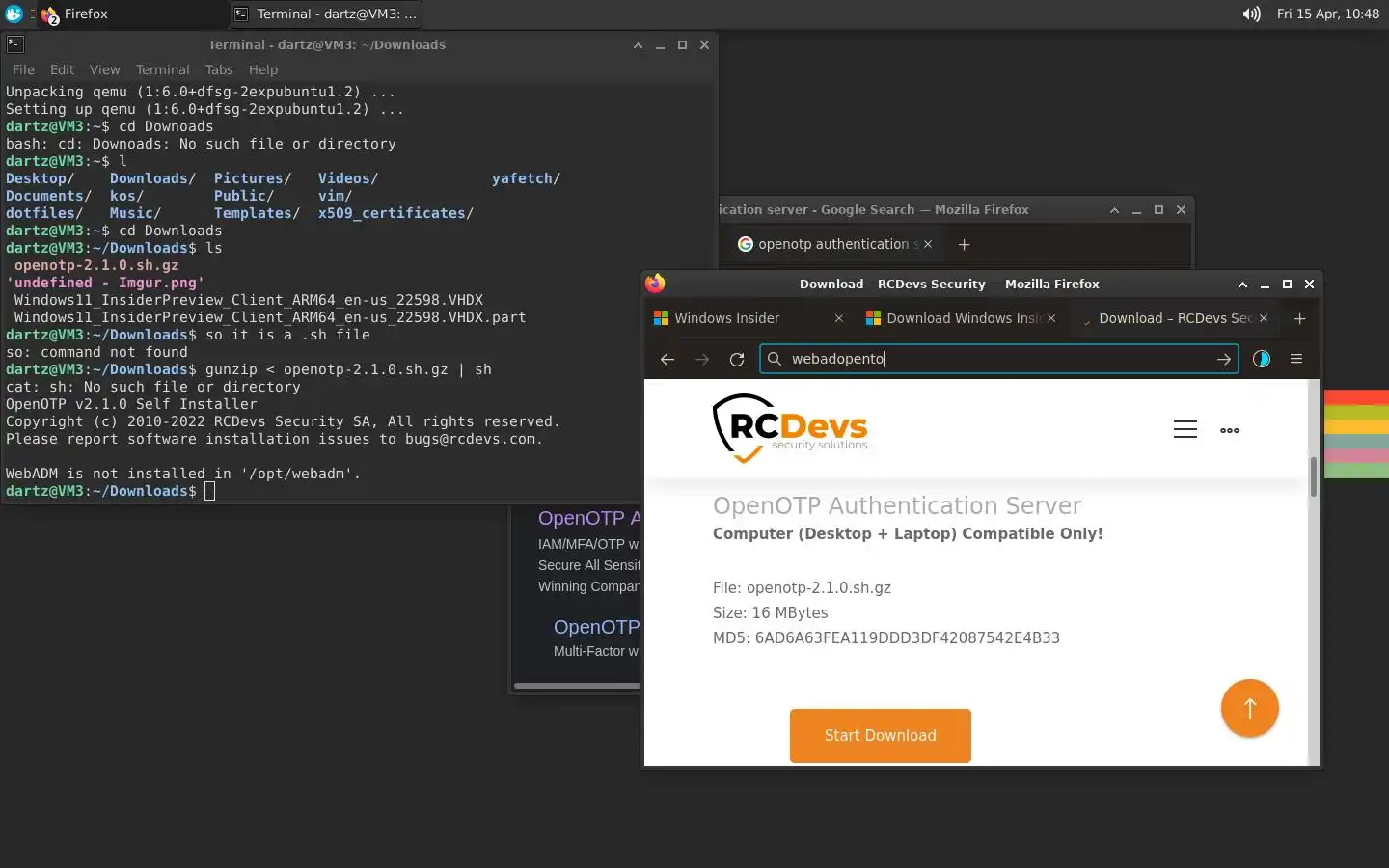Click the vertical scrollbar of the RCDevs page
This screenshot has width=1389, height=868.
click(1313, 477)
